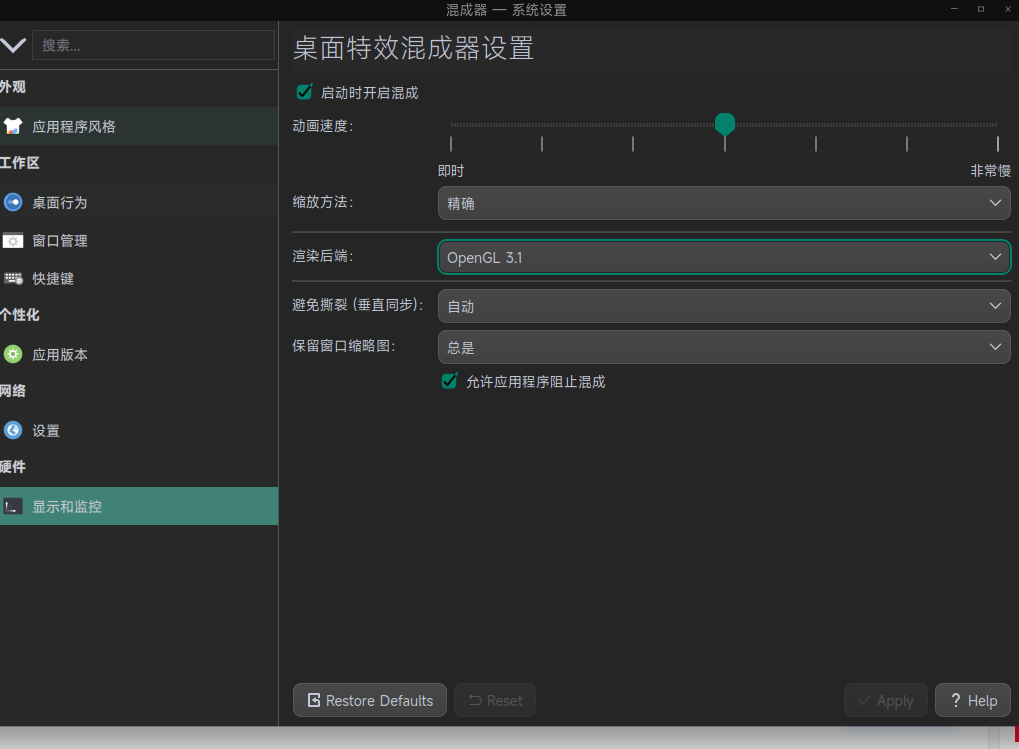The image size is (1019, 749).
Task: Click the green application version icon
Action: click(x=13, y=354)
